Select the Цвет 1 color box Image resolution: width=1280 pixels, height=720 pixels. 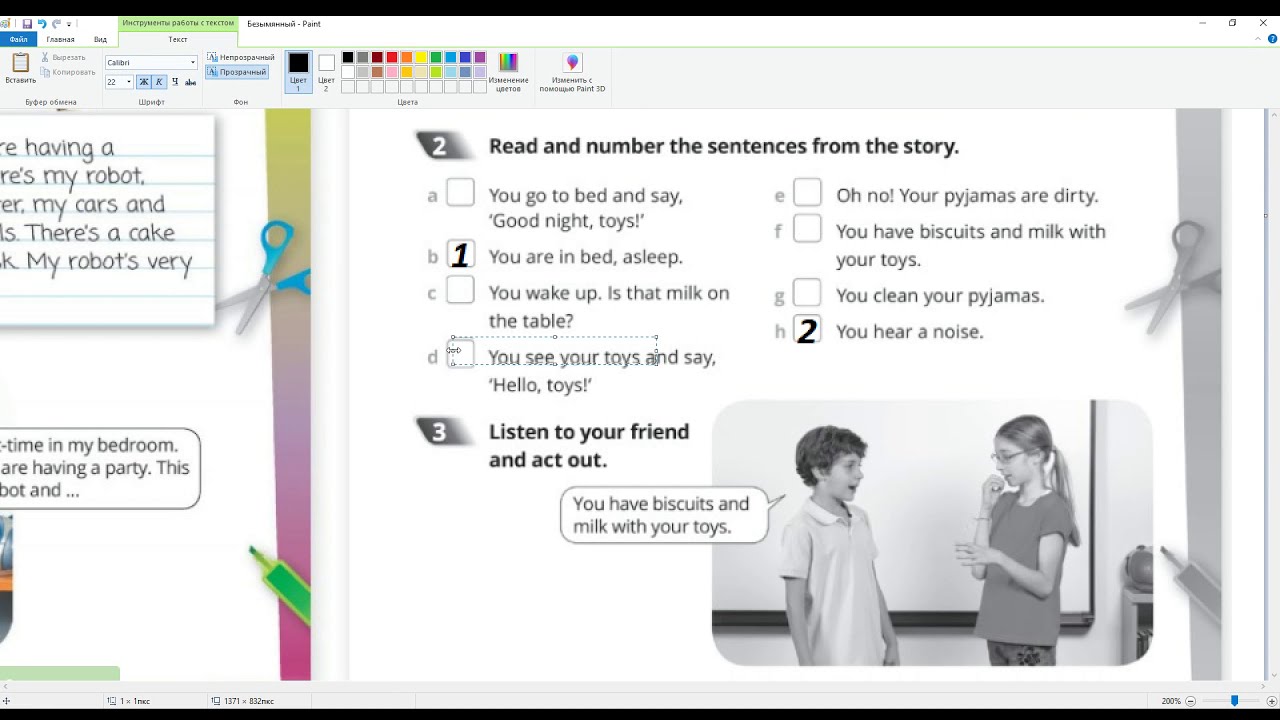tap(298, 71)
